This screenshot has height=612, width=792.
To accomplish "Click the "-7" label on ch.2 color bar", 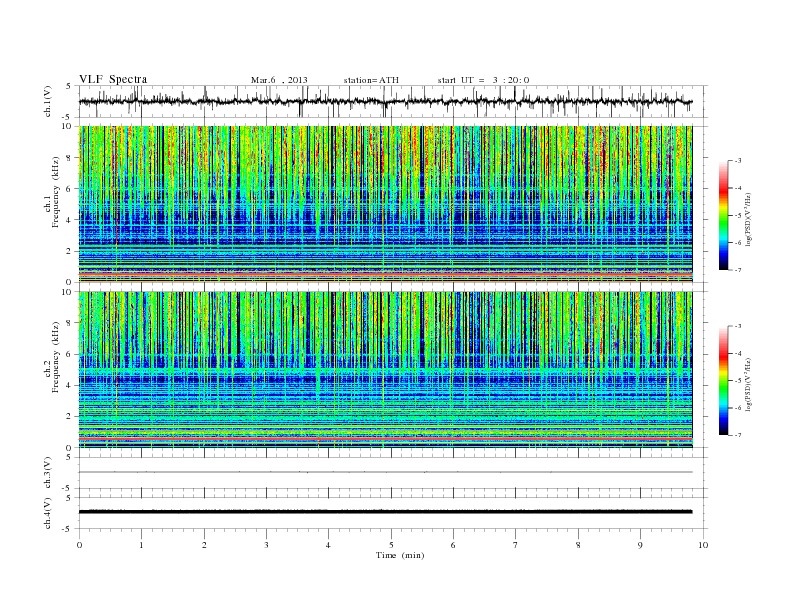I will pyautogui.click(x=737, y=435).
